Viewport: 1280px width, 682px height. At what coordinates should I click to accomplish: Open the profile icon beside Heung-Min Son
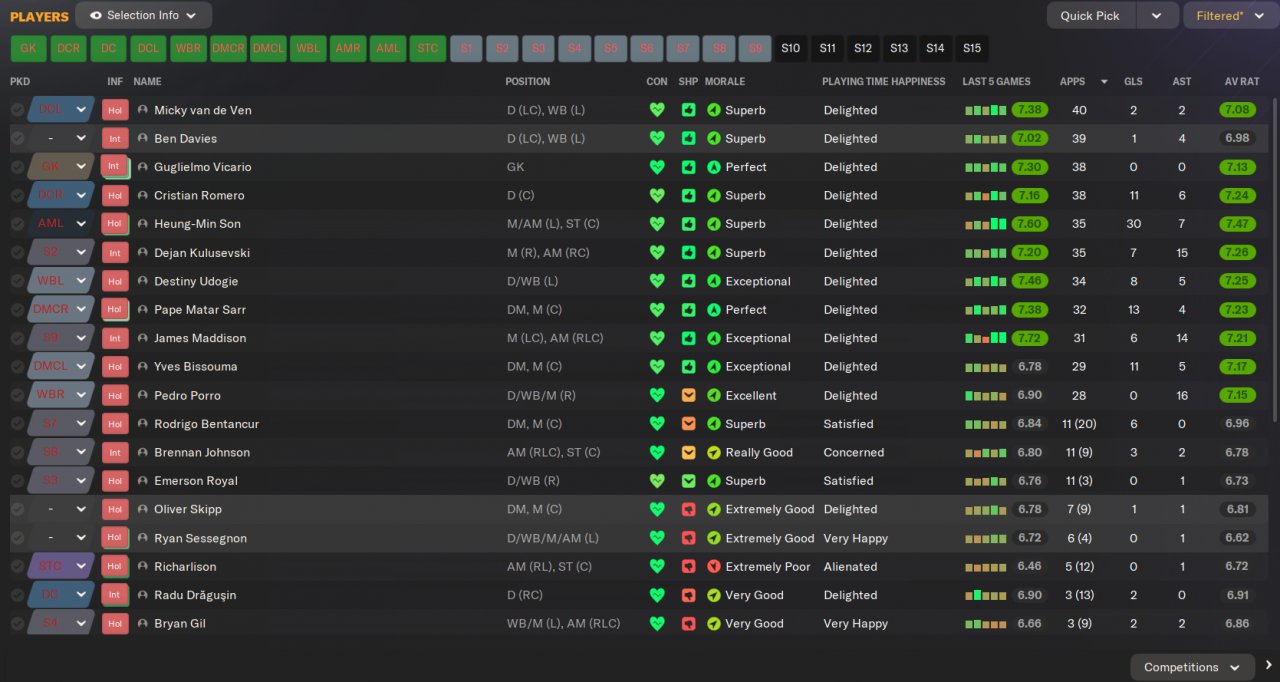pos(143,224)
